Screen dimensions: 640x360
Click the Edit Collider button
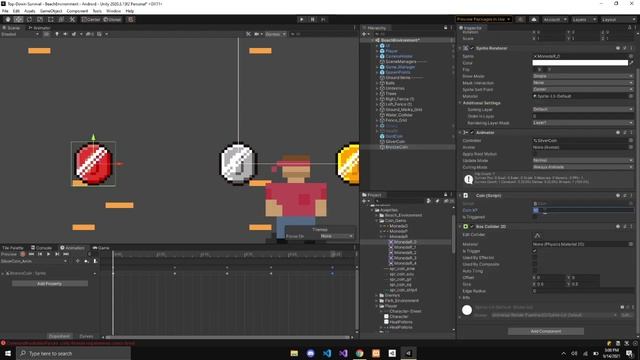[537, 236]
